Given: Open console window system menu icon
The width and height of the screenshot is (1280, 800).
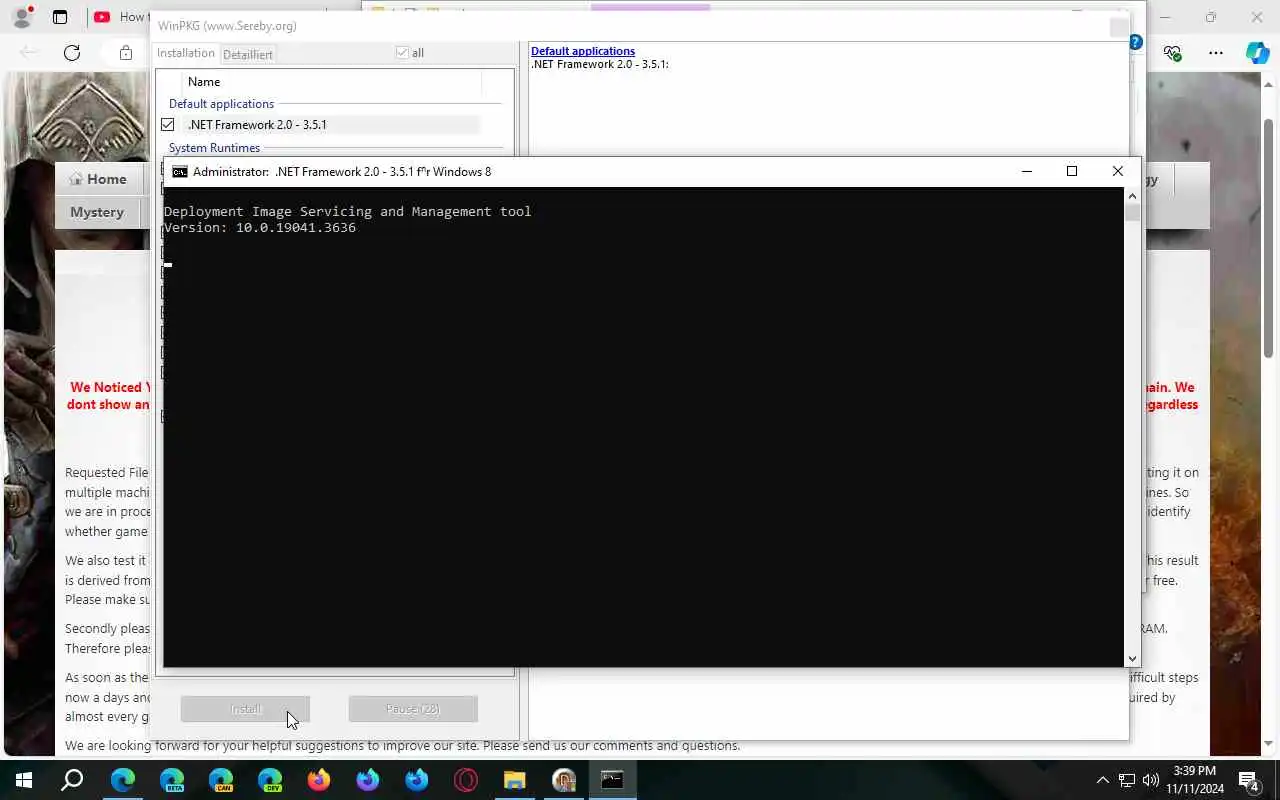Looking at the screenshot, I should tap(180, 172).
